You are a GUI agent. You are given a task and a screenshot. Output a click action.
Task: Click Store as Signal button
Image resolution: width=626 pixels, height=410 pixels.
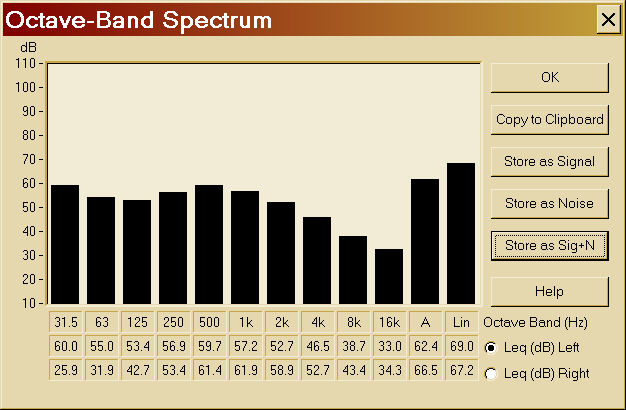[x=550, y=161]
